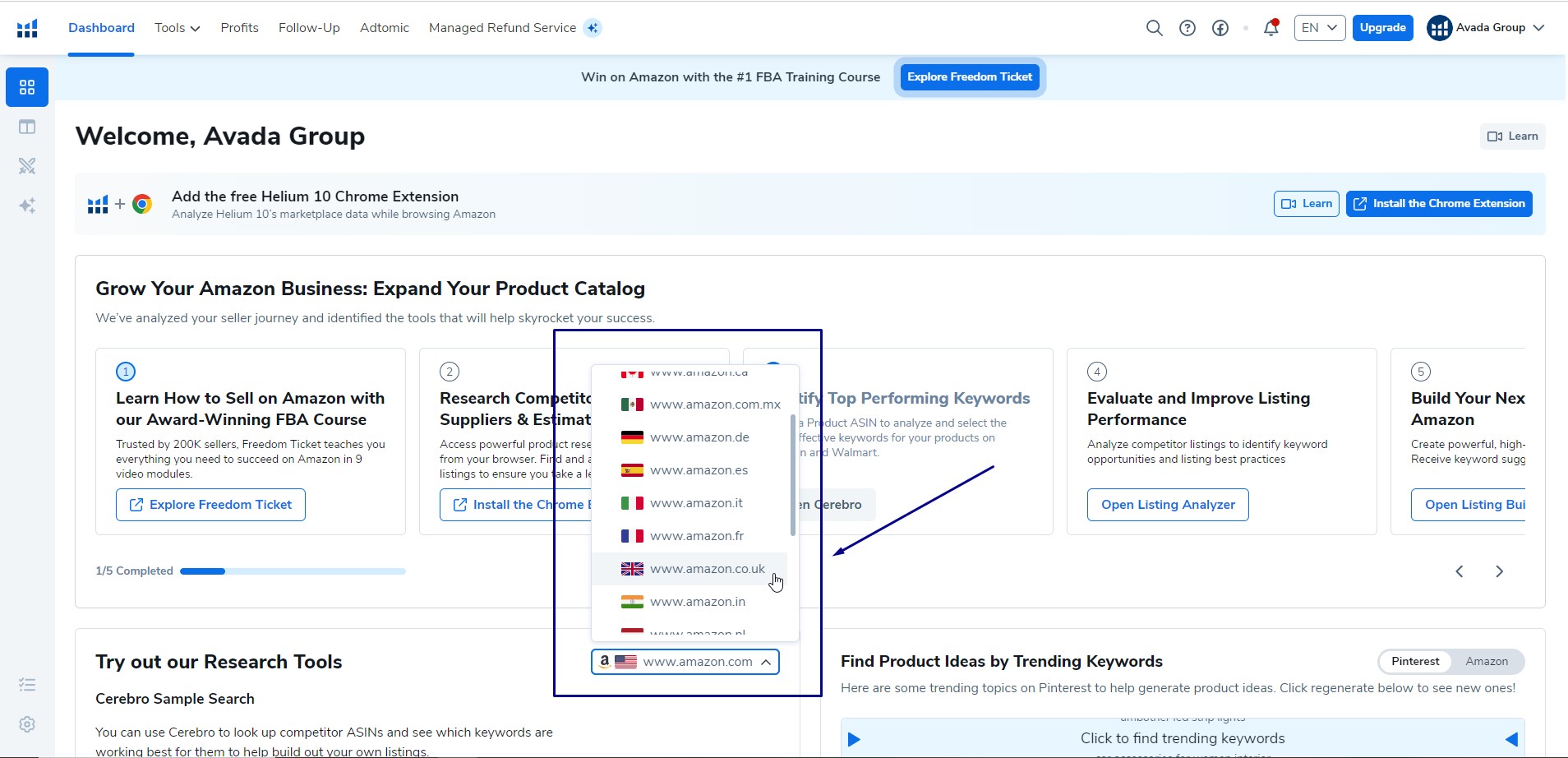
Task: Click the Avada Group avatar icon
Action: [1439, 28]
